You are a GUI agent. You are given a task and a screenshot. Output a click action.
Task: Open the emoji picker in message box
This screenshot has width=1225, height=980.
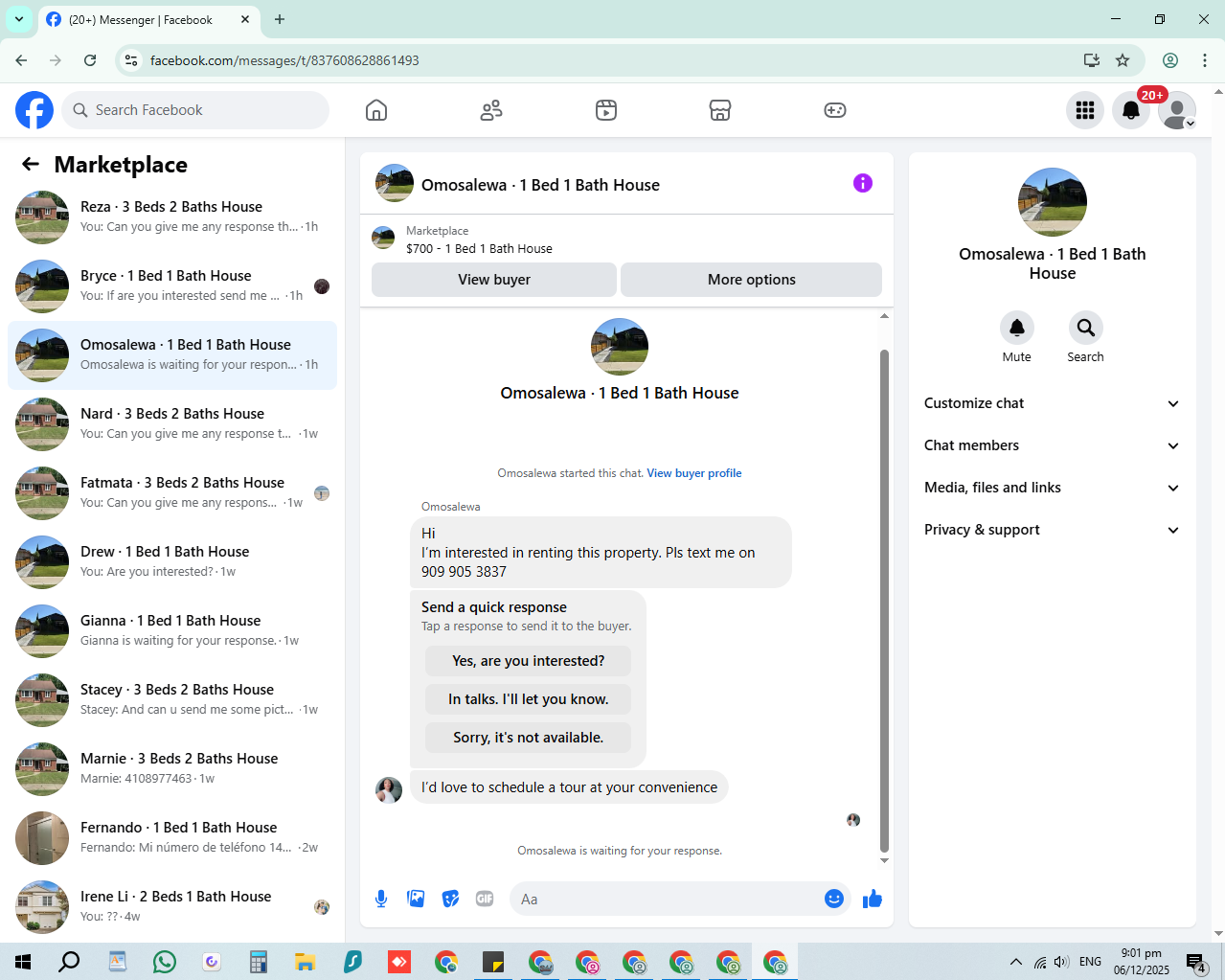click(834, 899)
